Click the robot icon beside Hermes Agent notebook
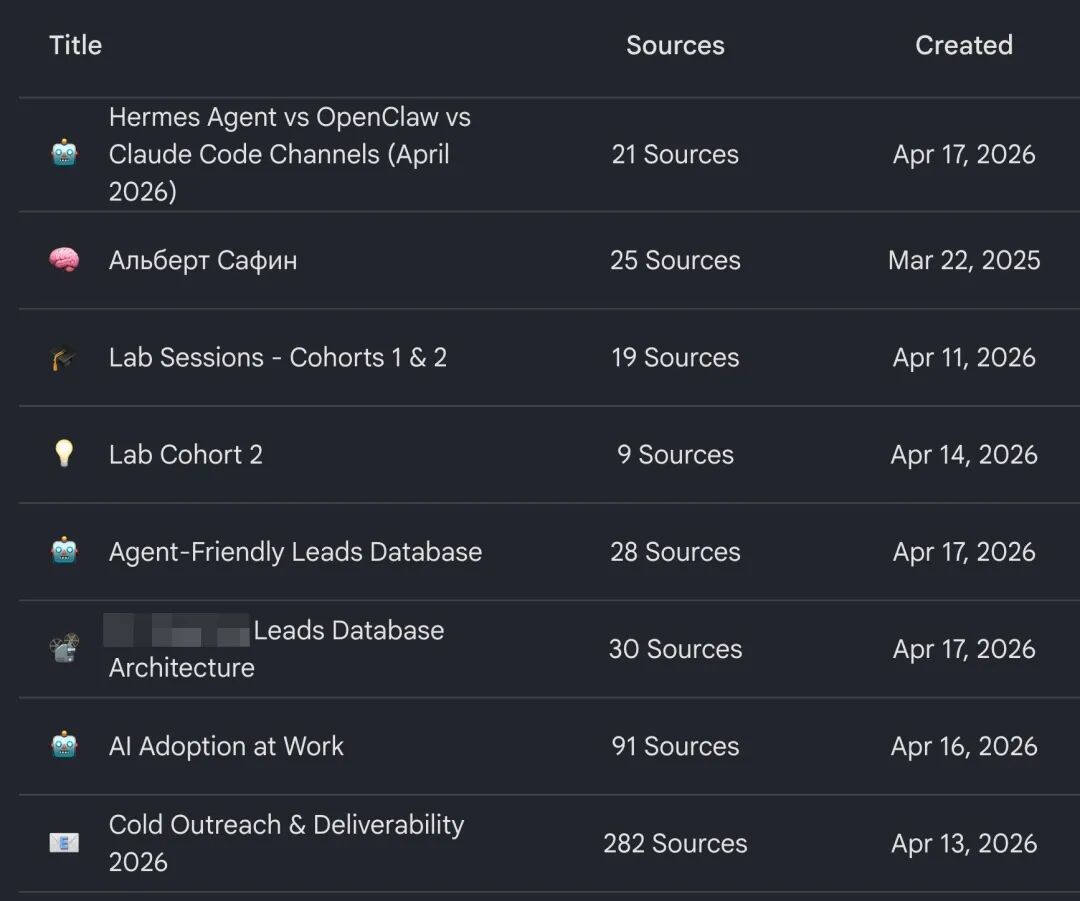The height and width of the screenshot is (901, 1080). click(x=64, y=154)
